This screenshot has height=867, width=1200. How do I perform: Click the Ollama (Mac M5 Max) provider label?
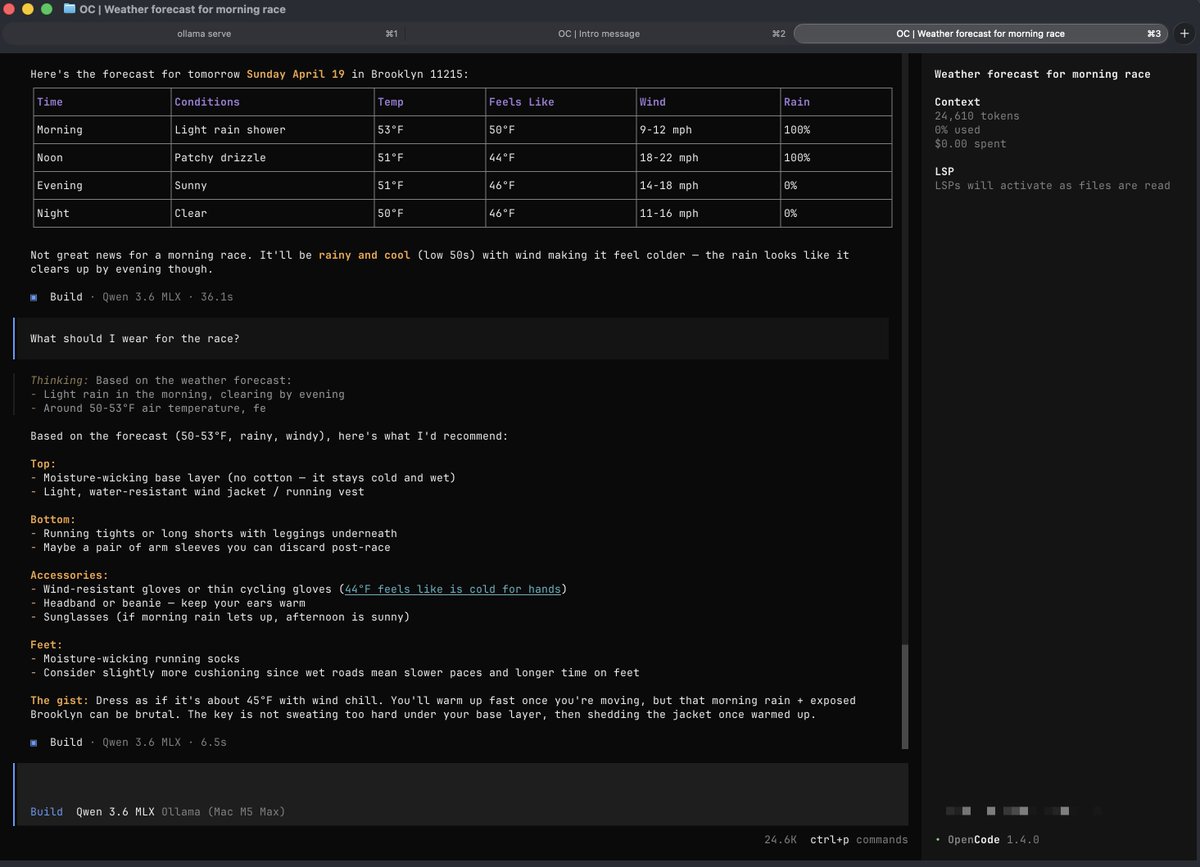point(223,811)
